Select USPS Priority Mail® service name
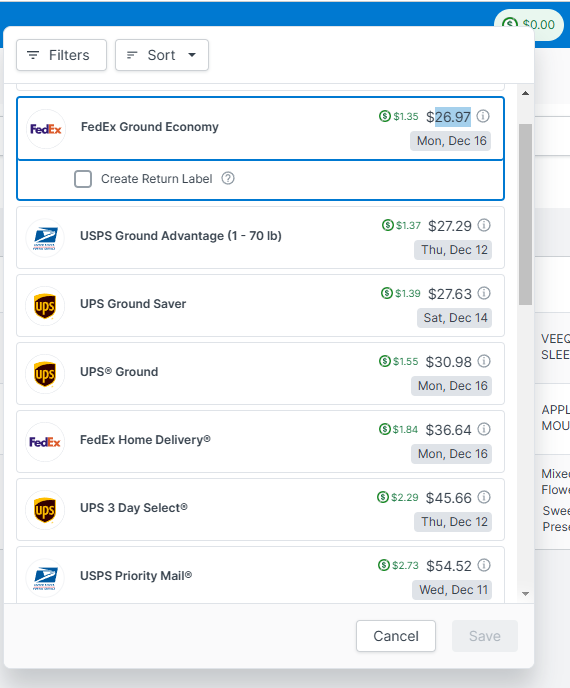 point(136,576)
